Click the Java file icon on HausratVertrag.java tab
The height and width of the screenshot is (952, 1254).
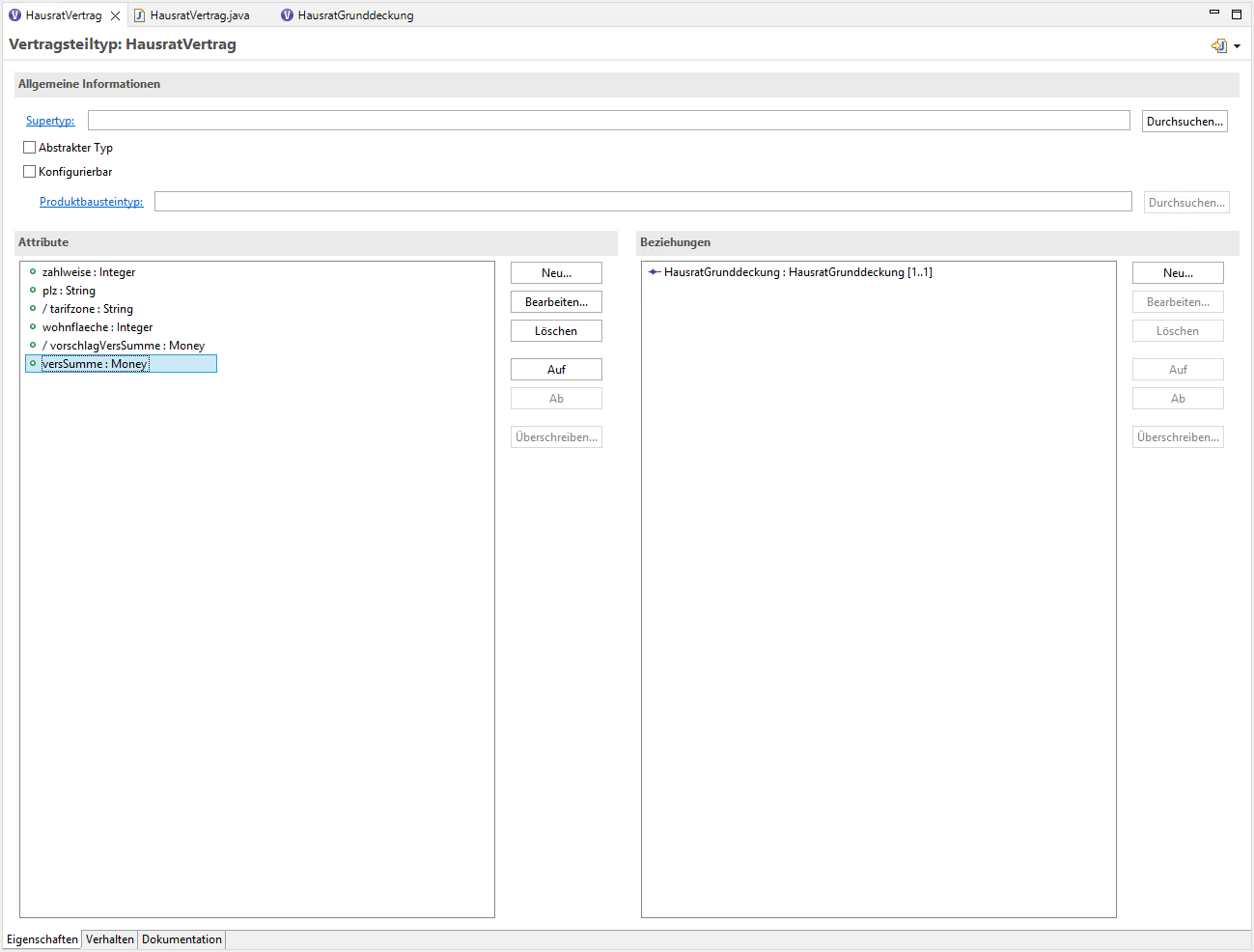[139, 15]
